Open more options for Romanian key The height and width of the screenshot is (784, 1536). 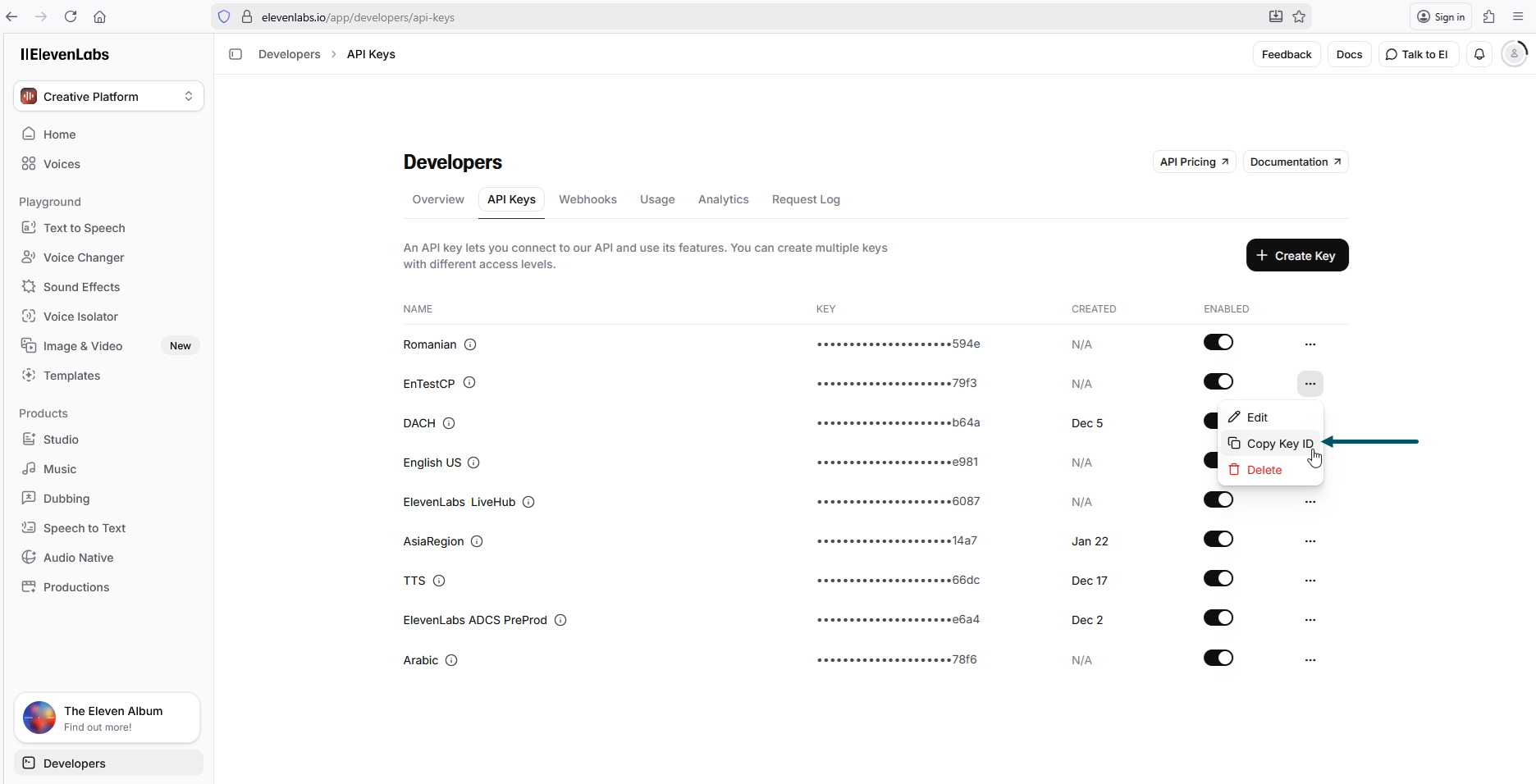tap(1310, 344)
